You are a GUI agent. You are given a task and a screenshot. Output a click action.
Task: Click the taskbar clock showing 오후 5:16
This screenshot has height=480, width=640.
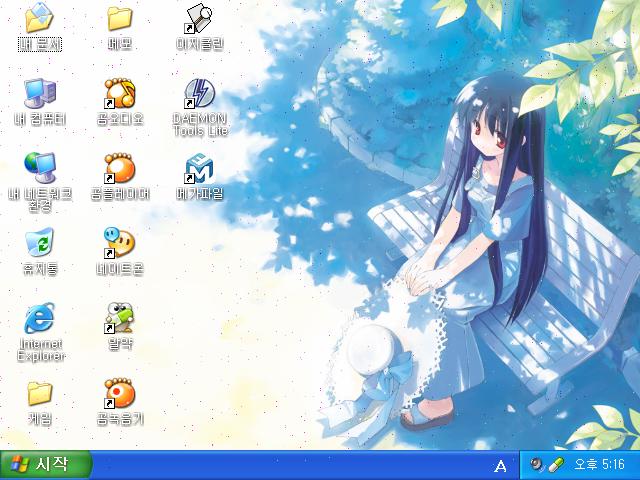click(x=599, y=464)
